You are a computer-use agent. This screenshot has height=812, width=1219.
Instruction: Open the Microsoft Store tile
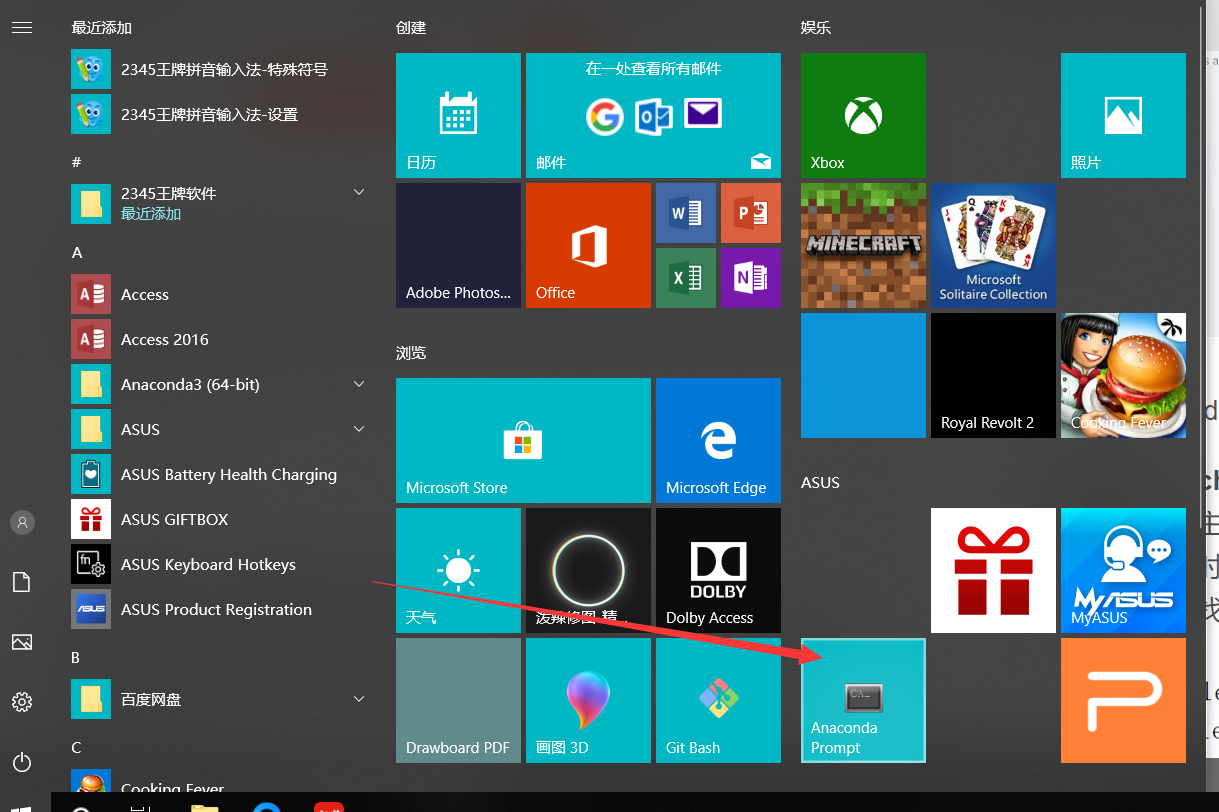[x=523, y=440]
